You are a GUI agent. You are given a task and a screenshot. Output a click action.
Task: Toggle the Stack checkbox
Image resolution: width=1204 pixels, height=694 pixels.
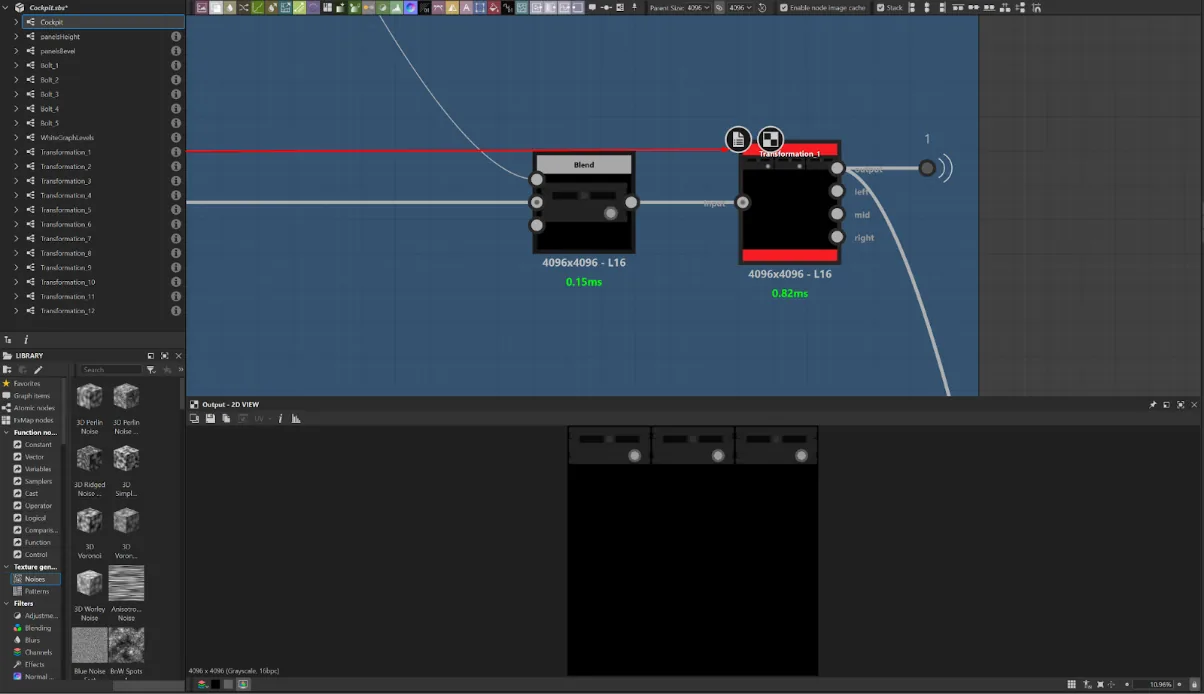coord(880,7)
